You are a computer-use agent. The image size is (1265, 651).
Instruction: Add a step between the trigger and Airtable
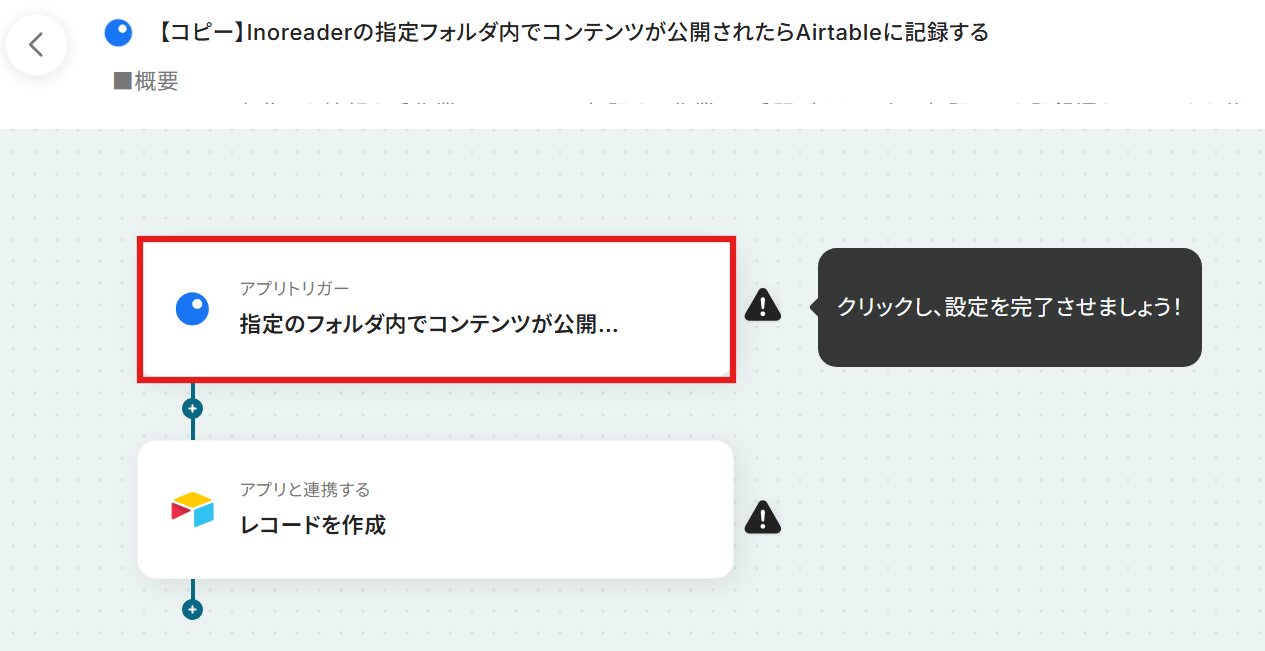point(193,408)
